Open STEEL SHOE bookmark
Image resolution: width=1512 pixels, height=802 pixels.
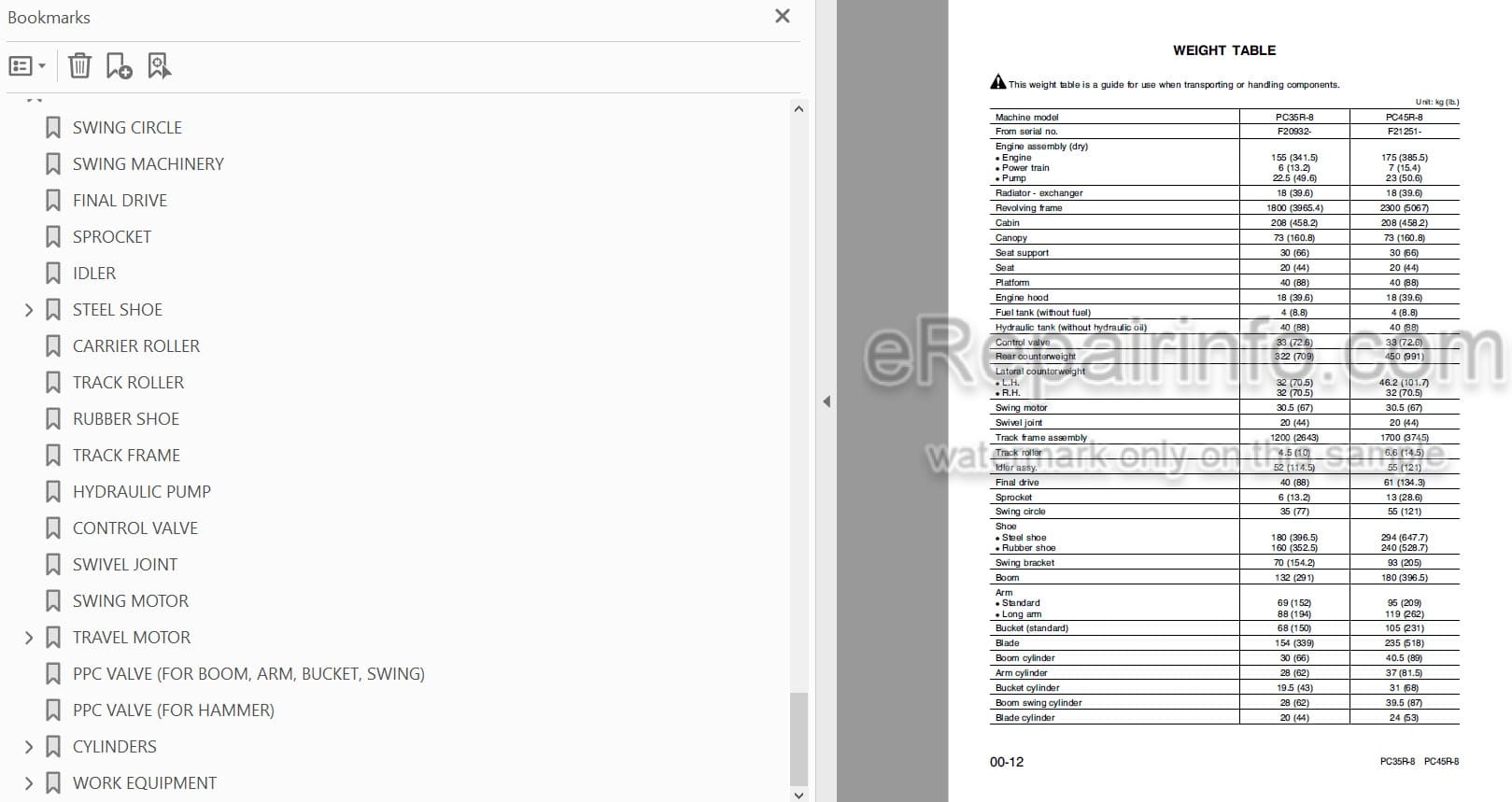coord(118,310)
